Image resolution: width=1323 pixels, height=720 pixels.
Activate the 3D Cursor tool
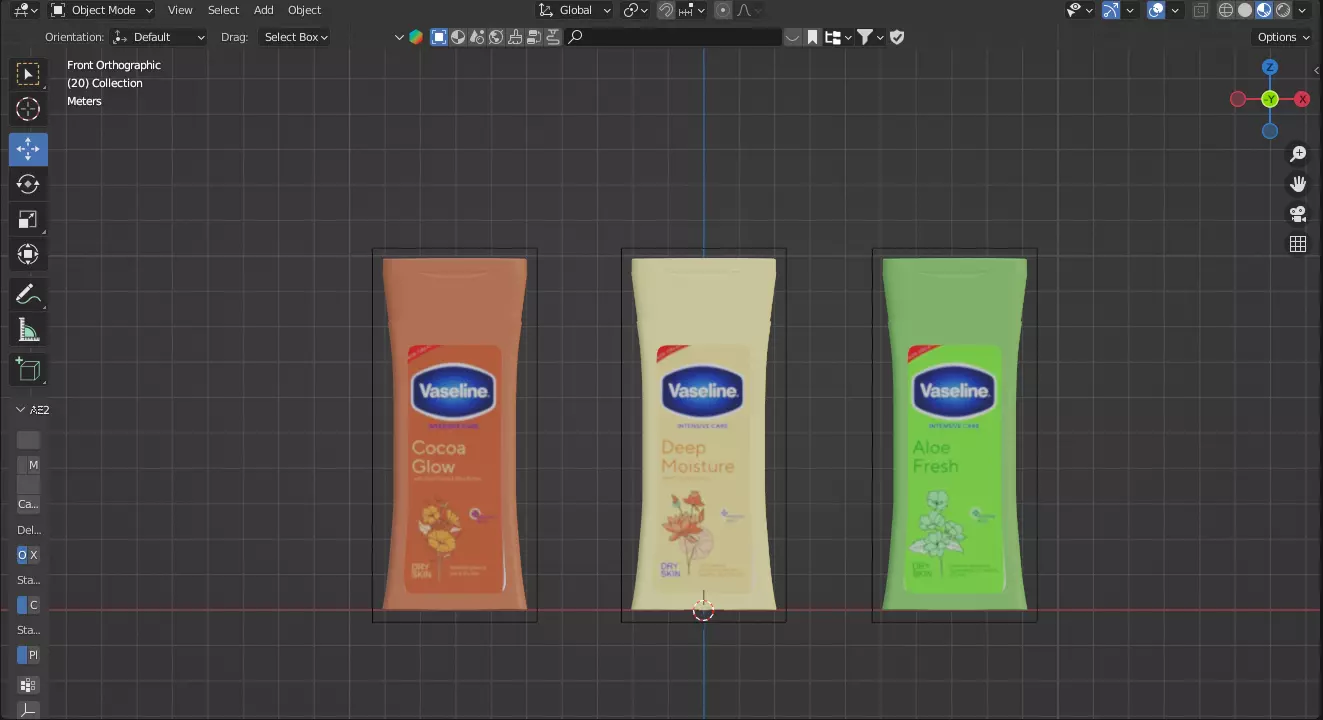(28, 110)
